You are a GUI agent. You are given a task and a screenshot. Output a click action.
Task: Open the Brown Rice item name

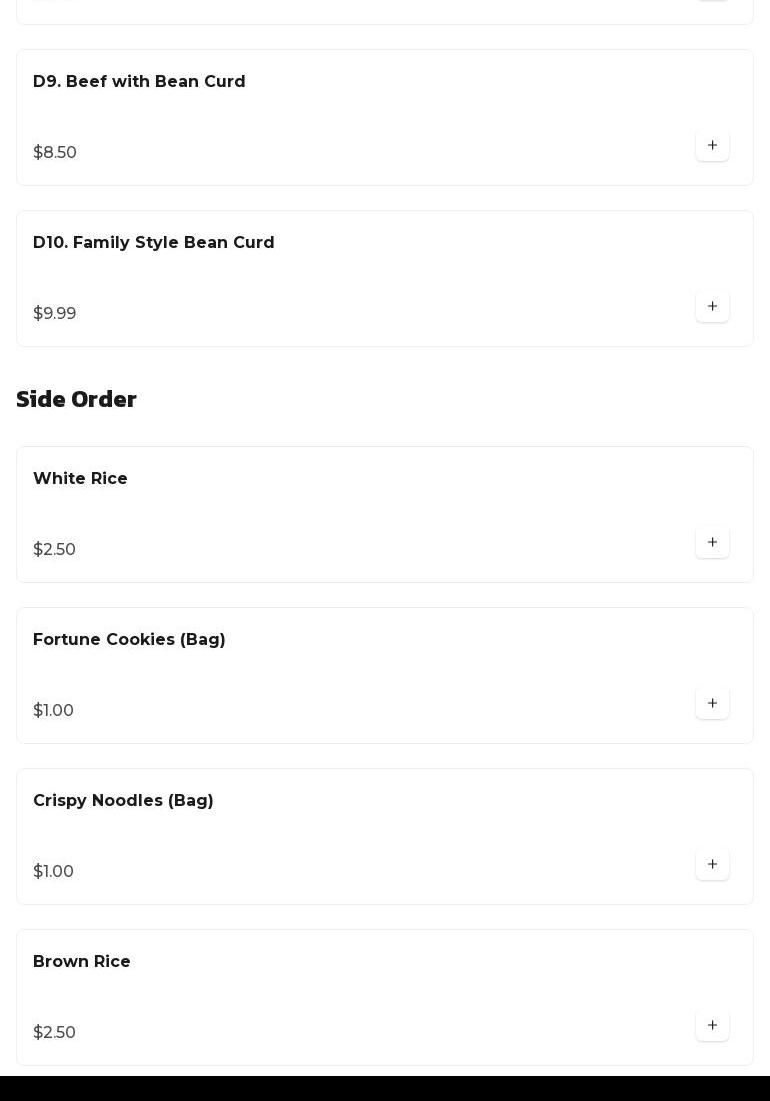(x=82, y=962)
